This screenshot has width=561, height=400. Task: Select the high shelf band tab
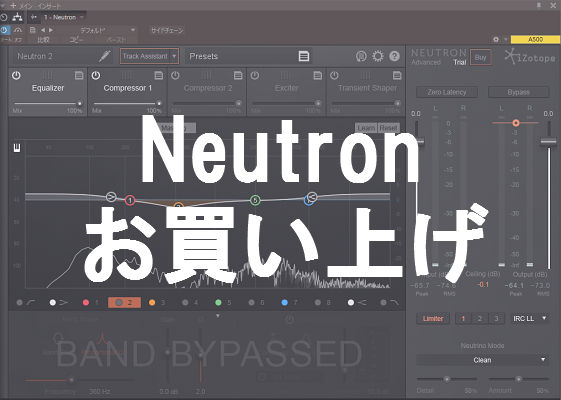pos(357,303)
